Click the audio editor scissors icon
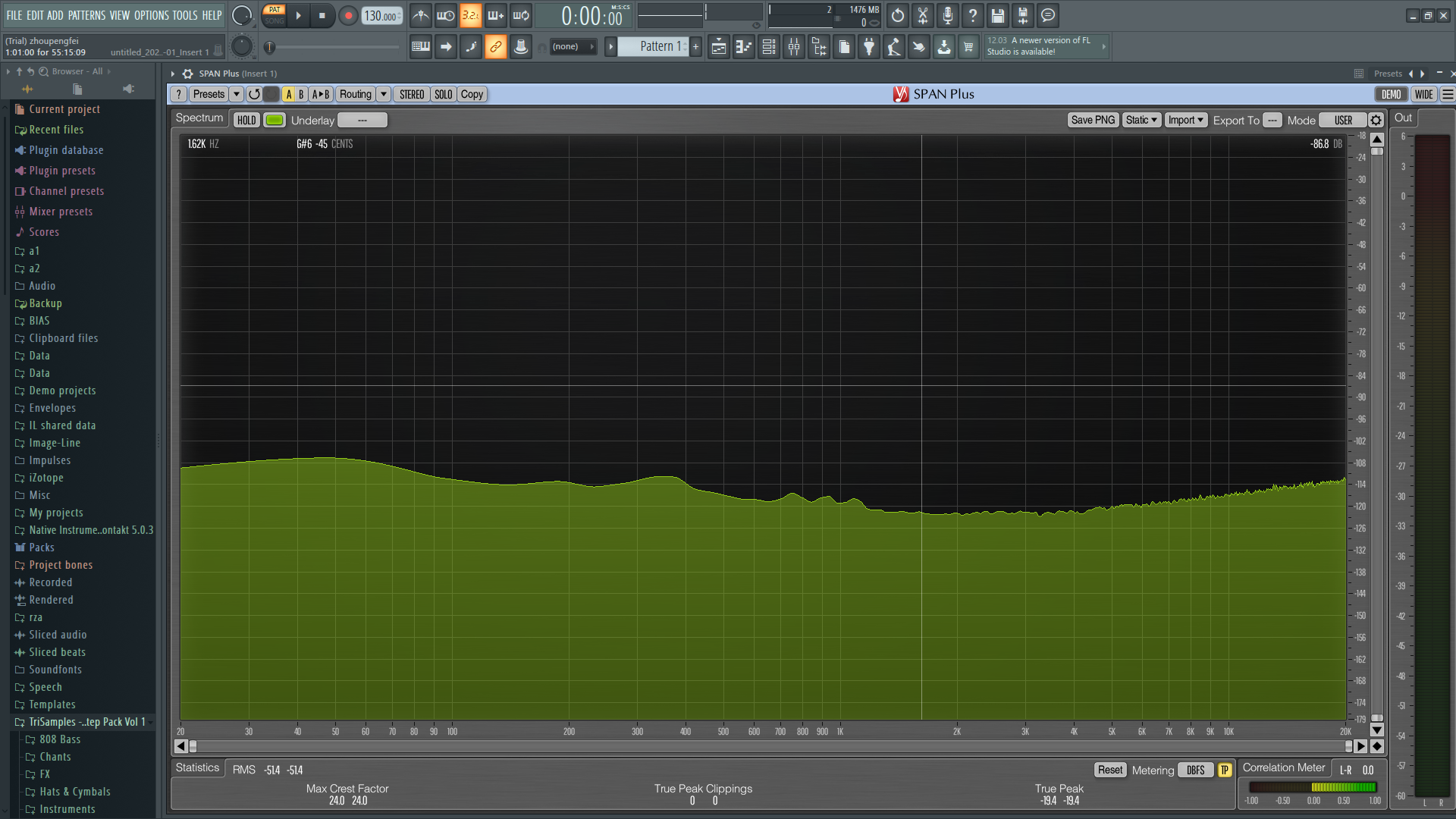Viewport: 1456px width, 819px height. coord(923,15)
